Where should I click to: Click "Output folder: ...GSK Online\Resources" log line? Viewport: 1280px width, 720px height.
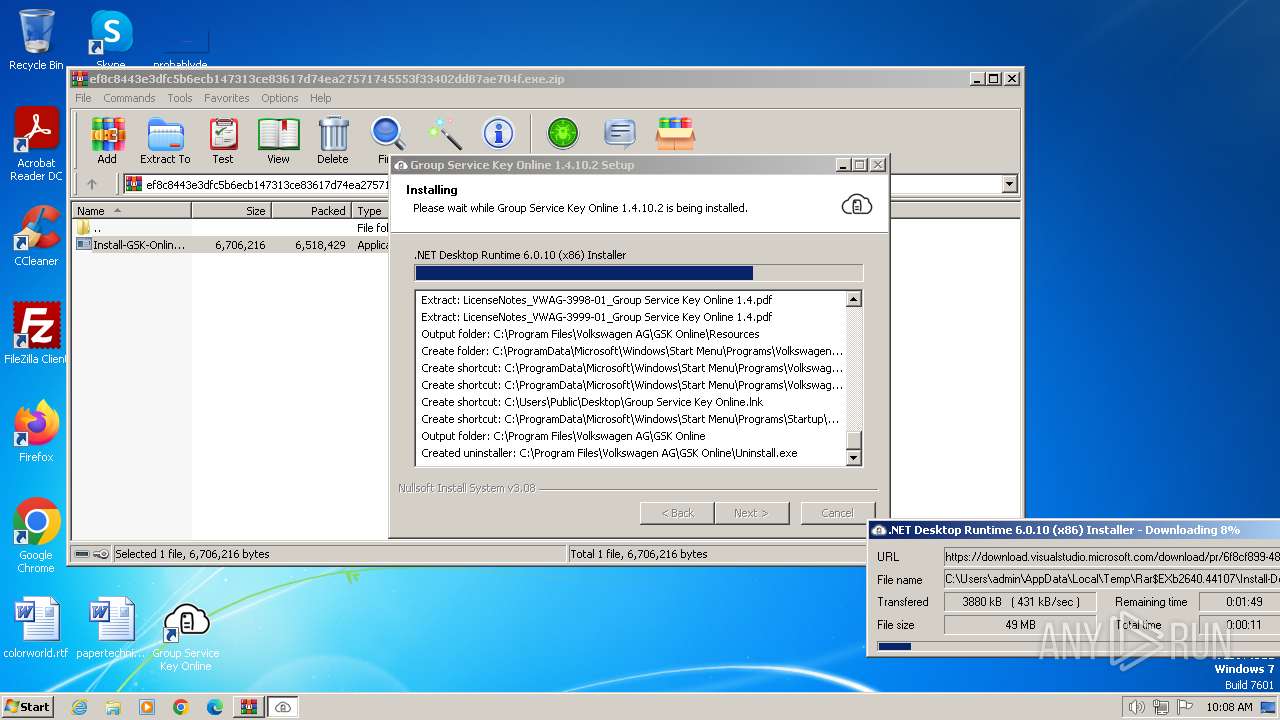coord(590,334)
